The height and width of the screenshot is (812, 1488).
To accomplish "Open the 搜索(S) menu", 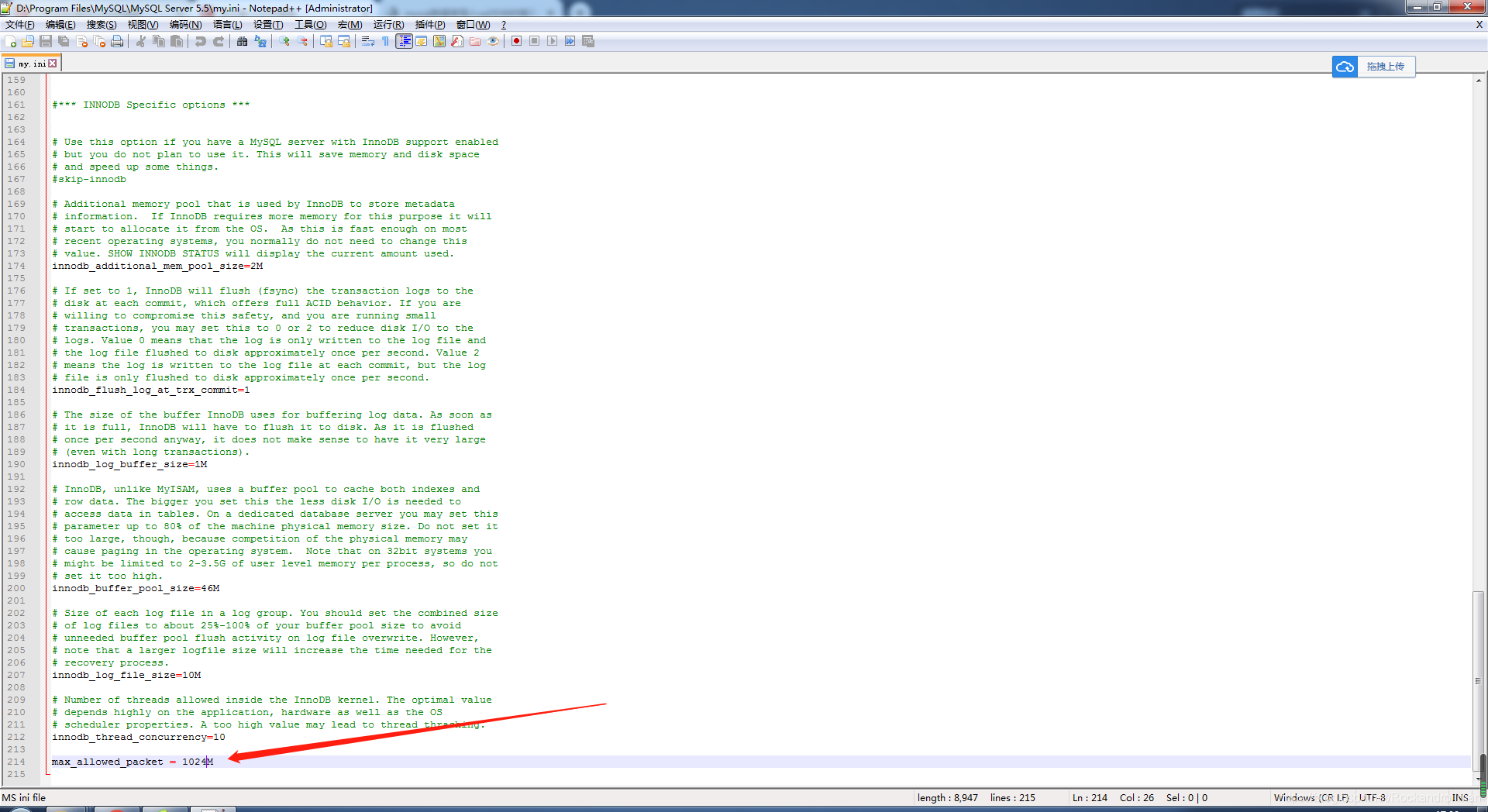I will [102, 25].
